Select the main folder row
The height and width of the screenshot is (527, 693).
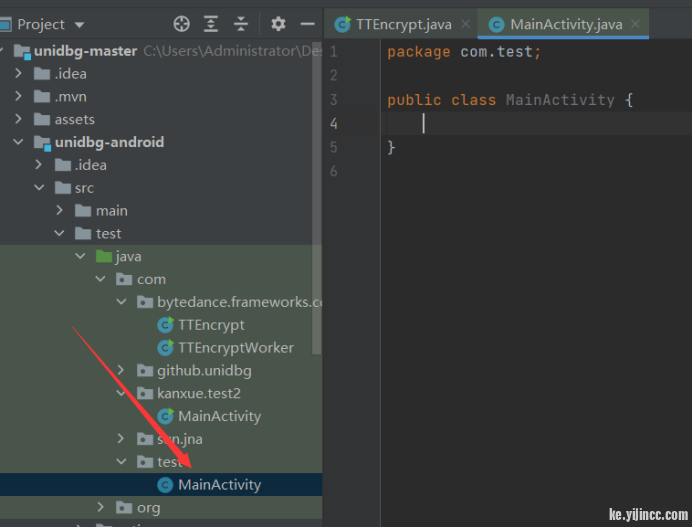click(161, 210)
